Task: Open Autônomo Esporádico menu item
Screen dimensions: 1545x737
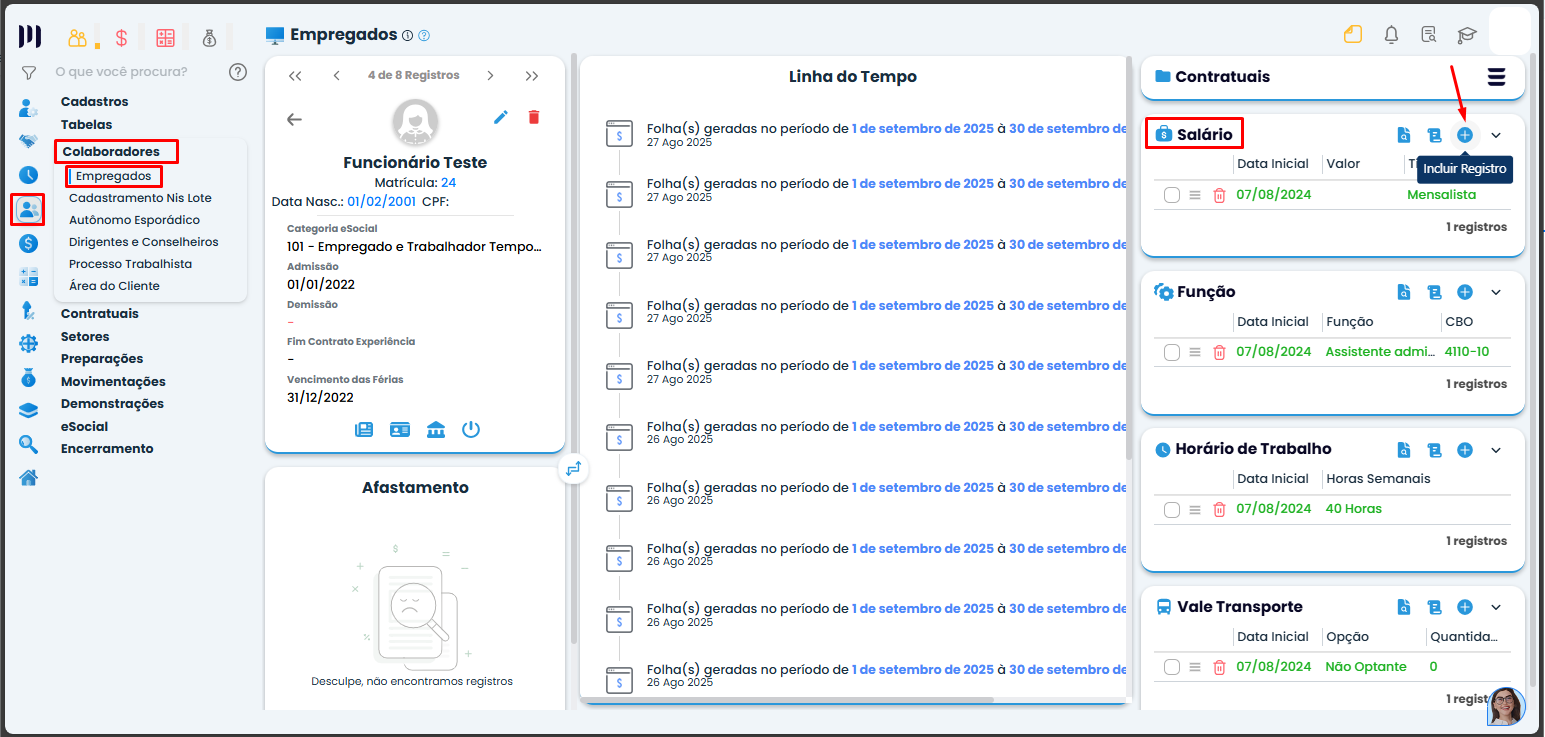Action: (134, 220)
